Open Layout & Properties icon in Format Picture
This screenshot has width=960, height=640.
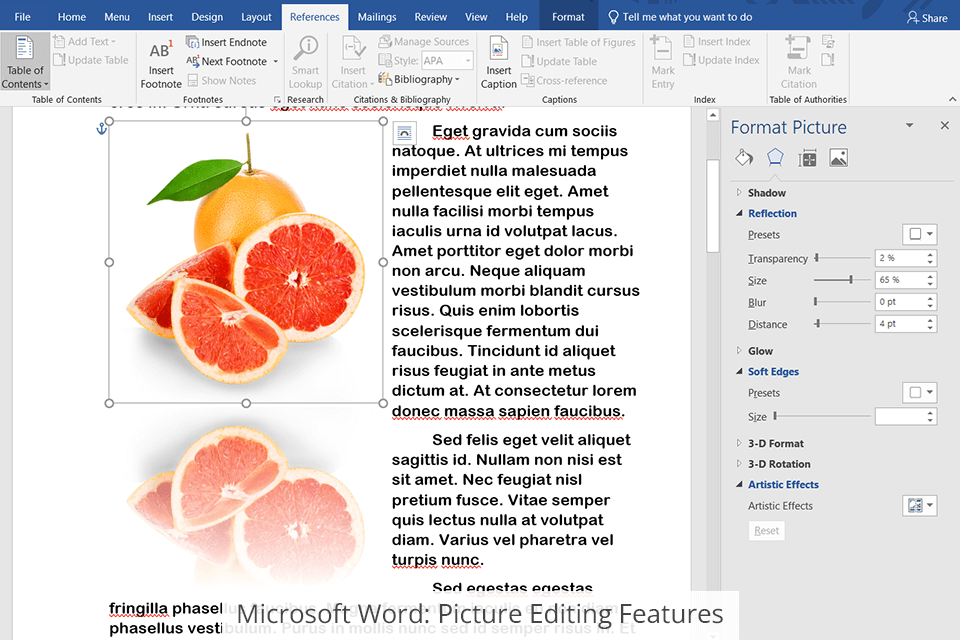(808, 157)
